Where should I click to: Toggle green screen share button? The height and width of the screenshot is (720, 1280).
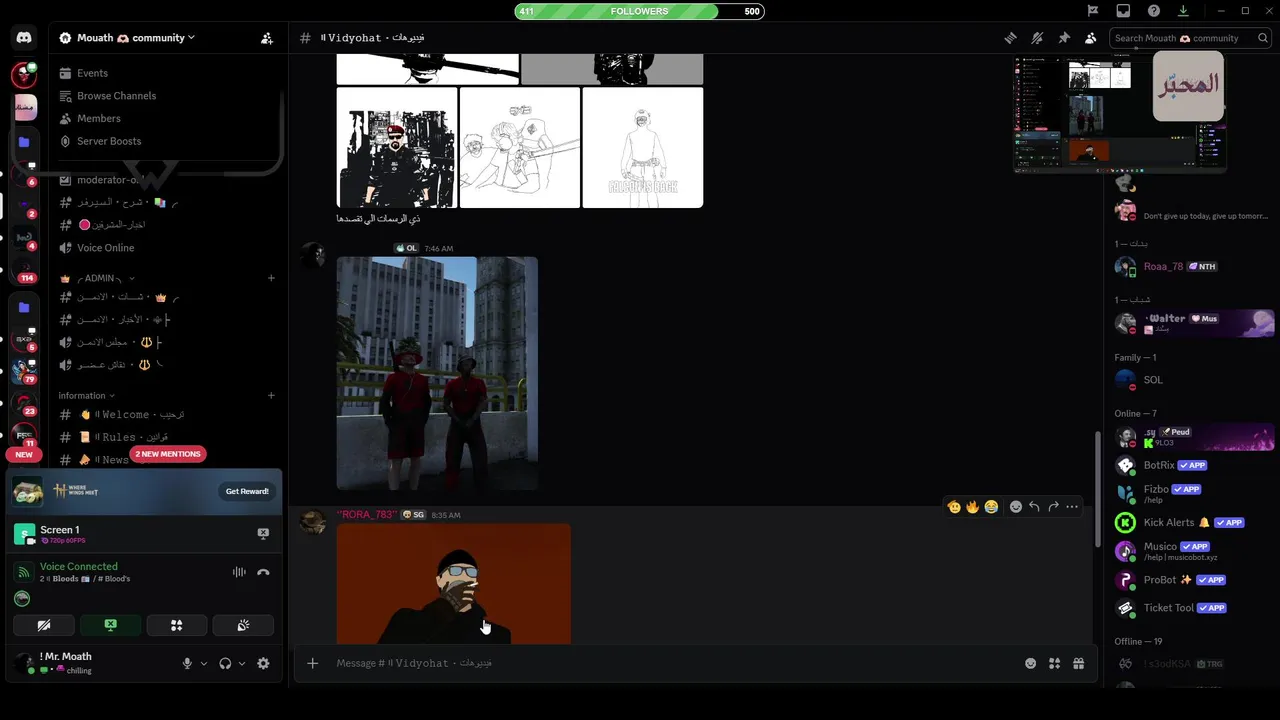(x=111, y=625)
